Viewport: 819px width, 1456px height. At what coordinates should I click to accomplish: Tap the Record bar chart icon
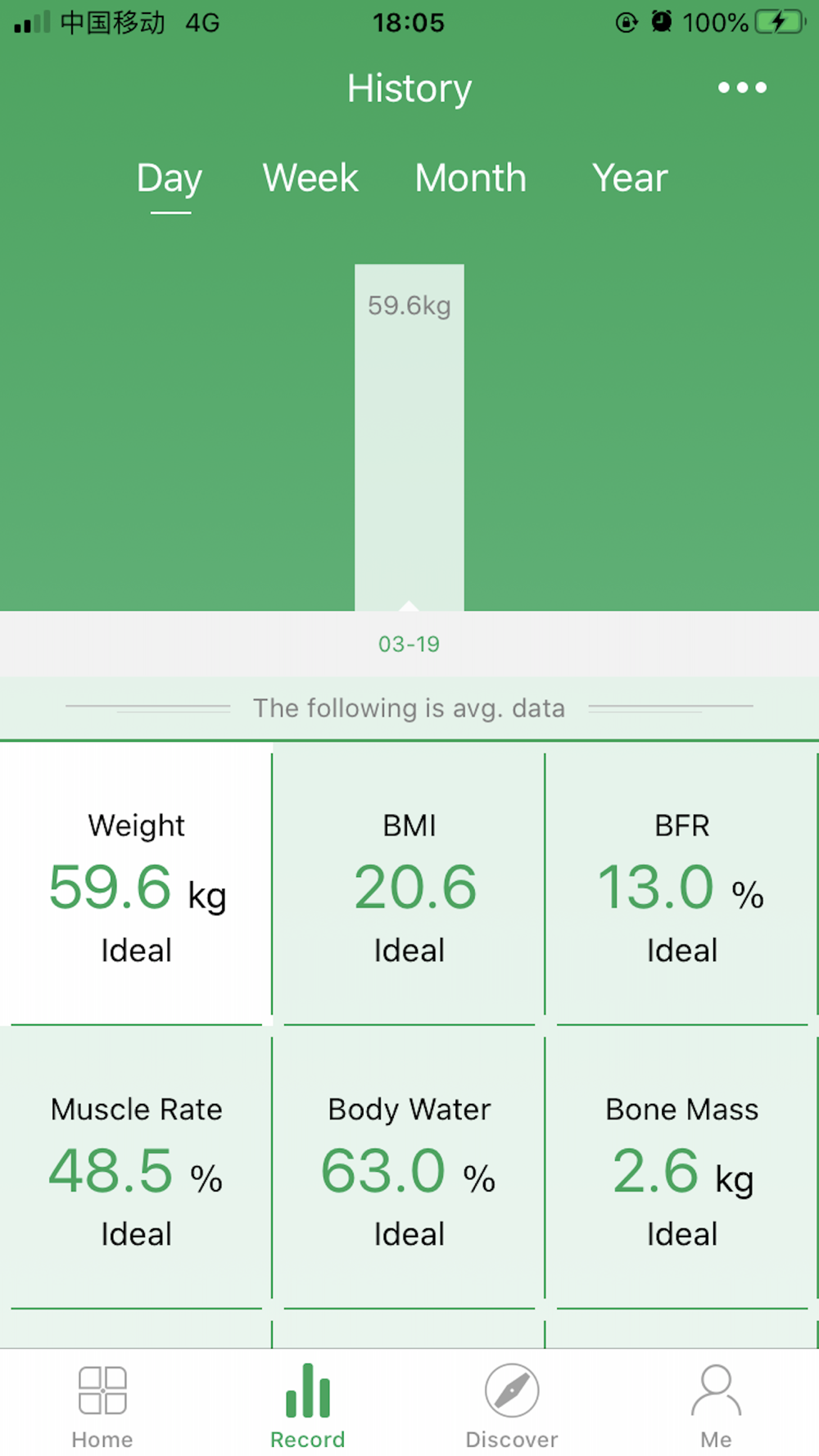pos(308,1390)
